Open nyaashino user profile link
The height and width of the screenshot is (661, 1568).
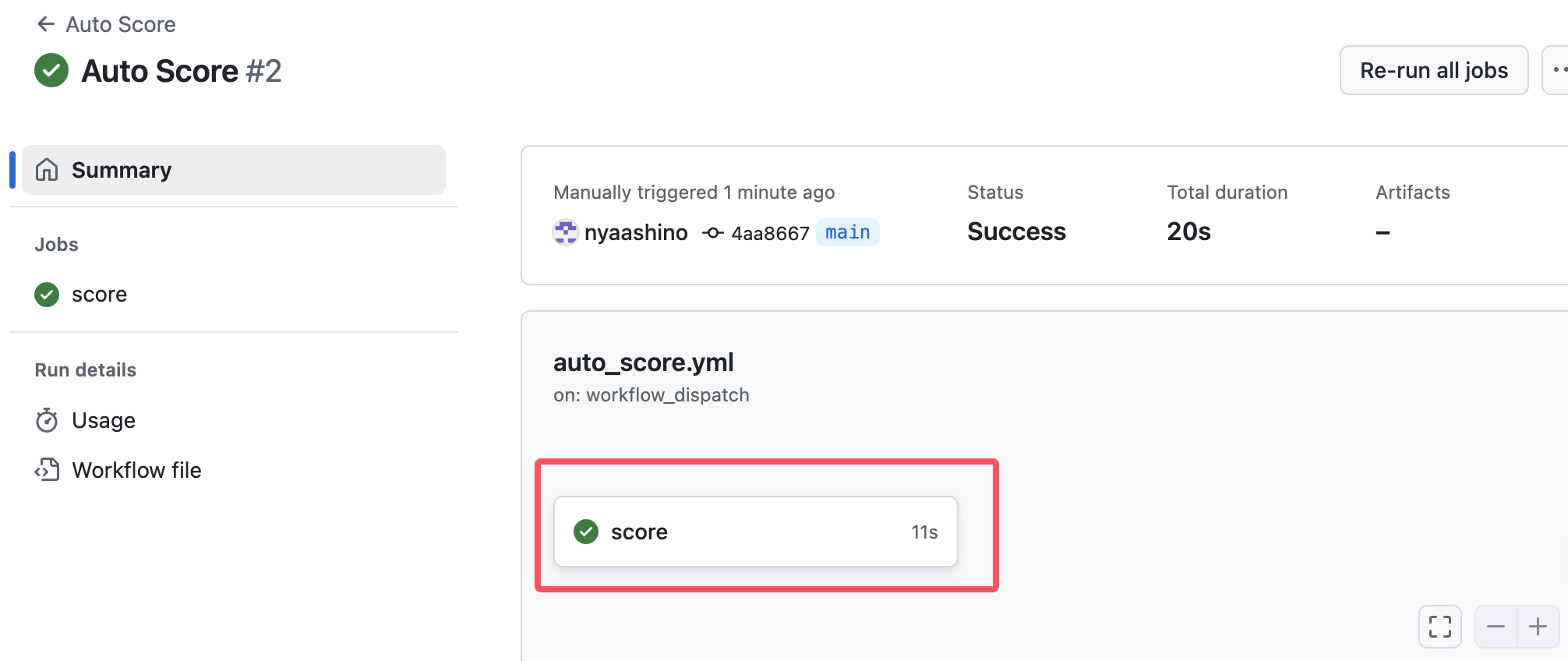(x=636, y=232)
